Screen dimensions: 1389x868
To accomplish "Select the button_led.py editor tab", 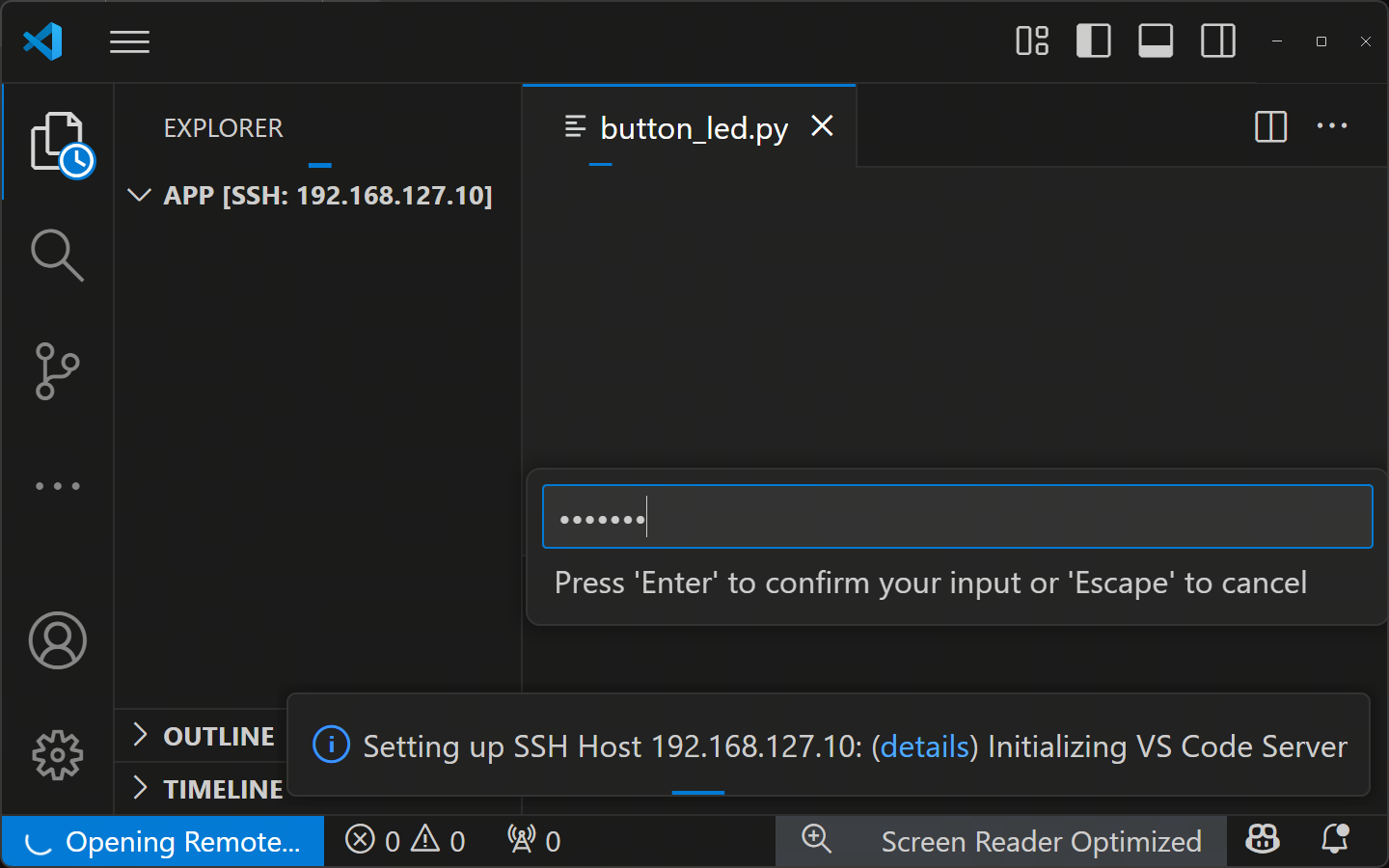I will (693, 126).
